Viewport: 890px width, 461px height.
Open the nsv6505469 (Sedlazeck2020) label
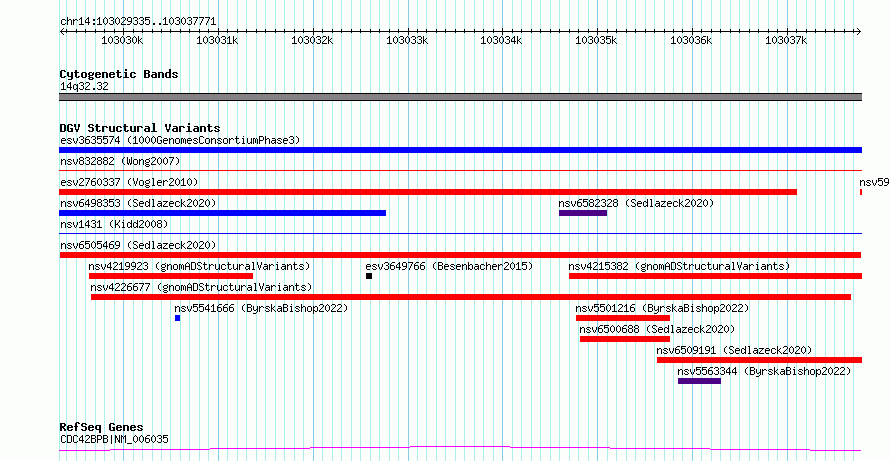[x=138, y=245]
